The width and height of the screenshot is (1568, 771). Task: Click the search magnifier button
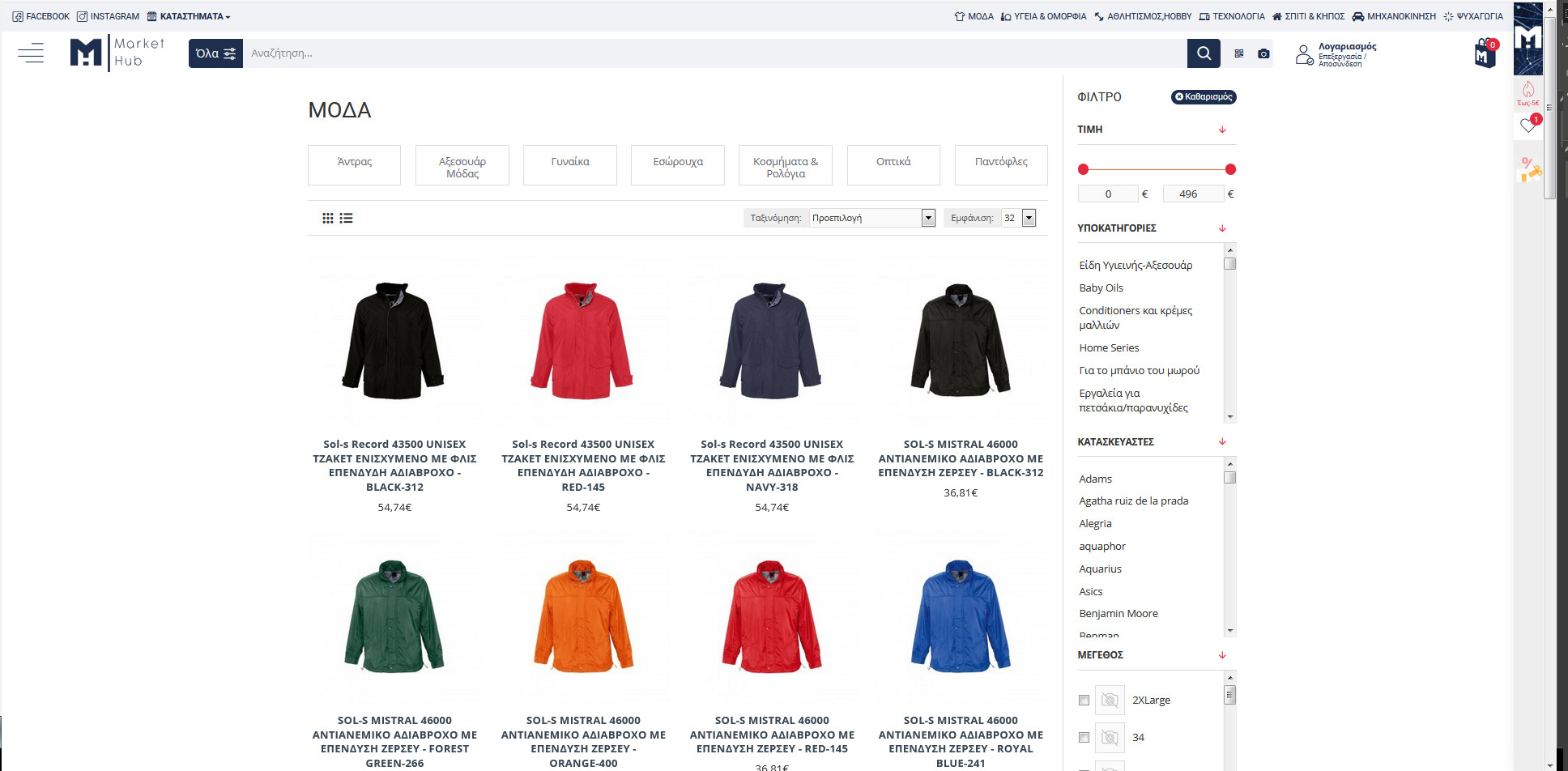point(1204,53)
